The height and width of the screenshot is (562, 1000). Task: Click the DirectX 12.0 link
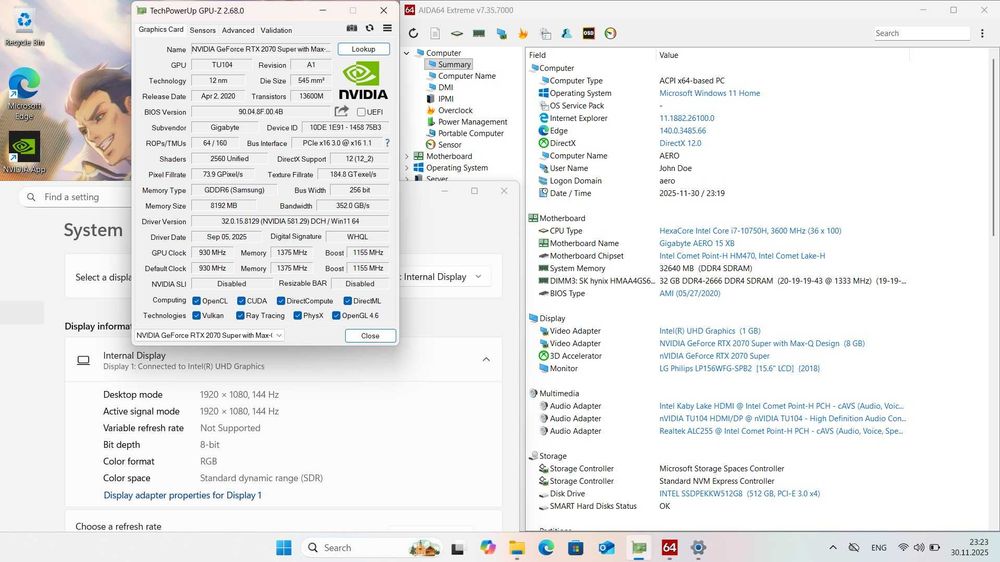(680, 143)
